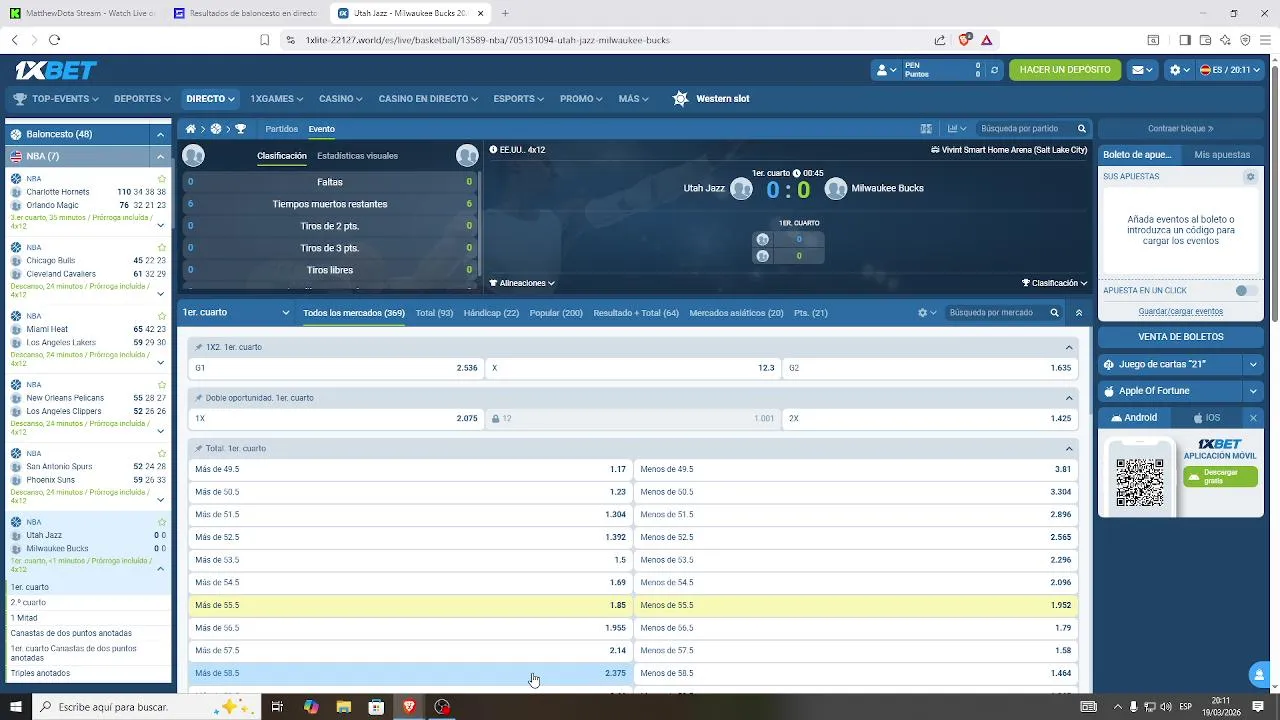Expand the Clasificación dropdown on scoreboard
This screenshot has height=720, width=1280.
pyautogui.click(x=1054, y=283)
